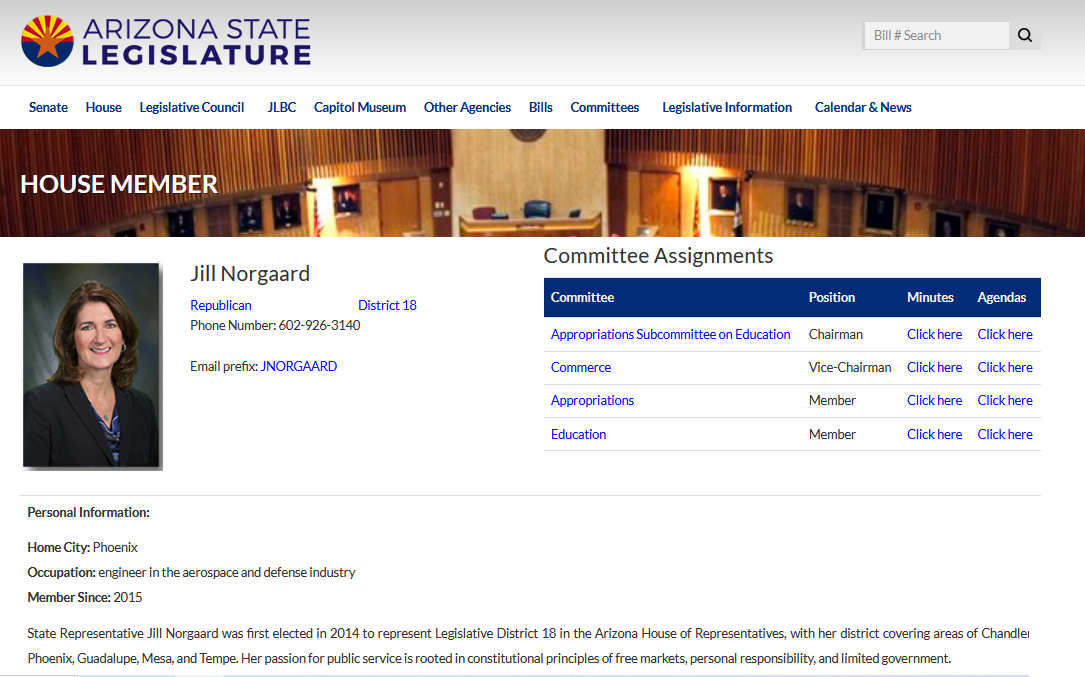Open the House menu
Image resolution: width=1085 pixels, height=677 pixels.
point(104,107)
